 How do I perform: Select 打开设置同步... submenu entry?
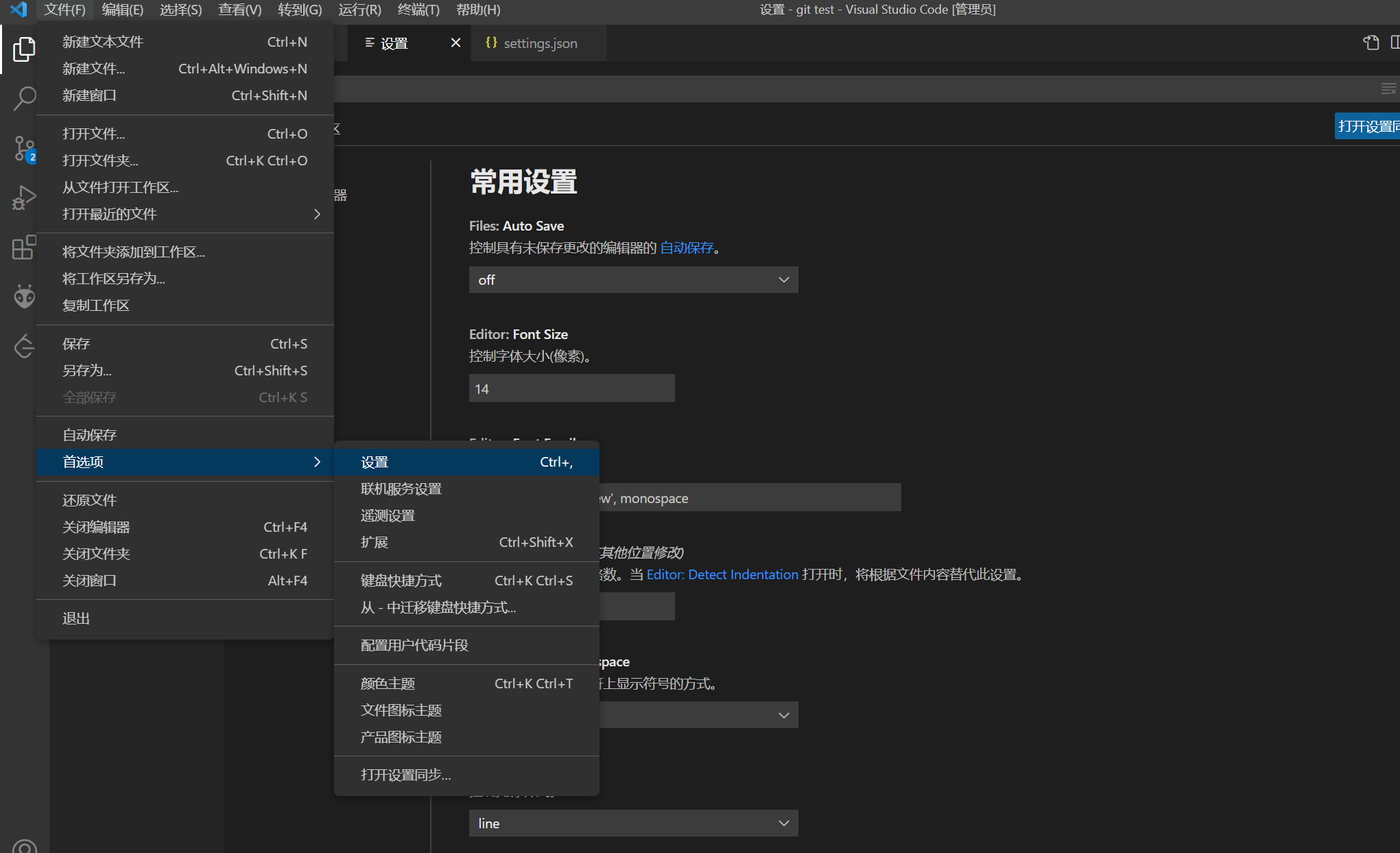[x=466, y=775]
